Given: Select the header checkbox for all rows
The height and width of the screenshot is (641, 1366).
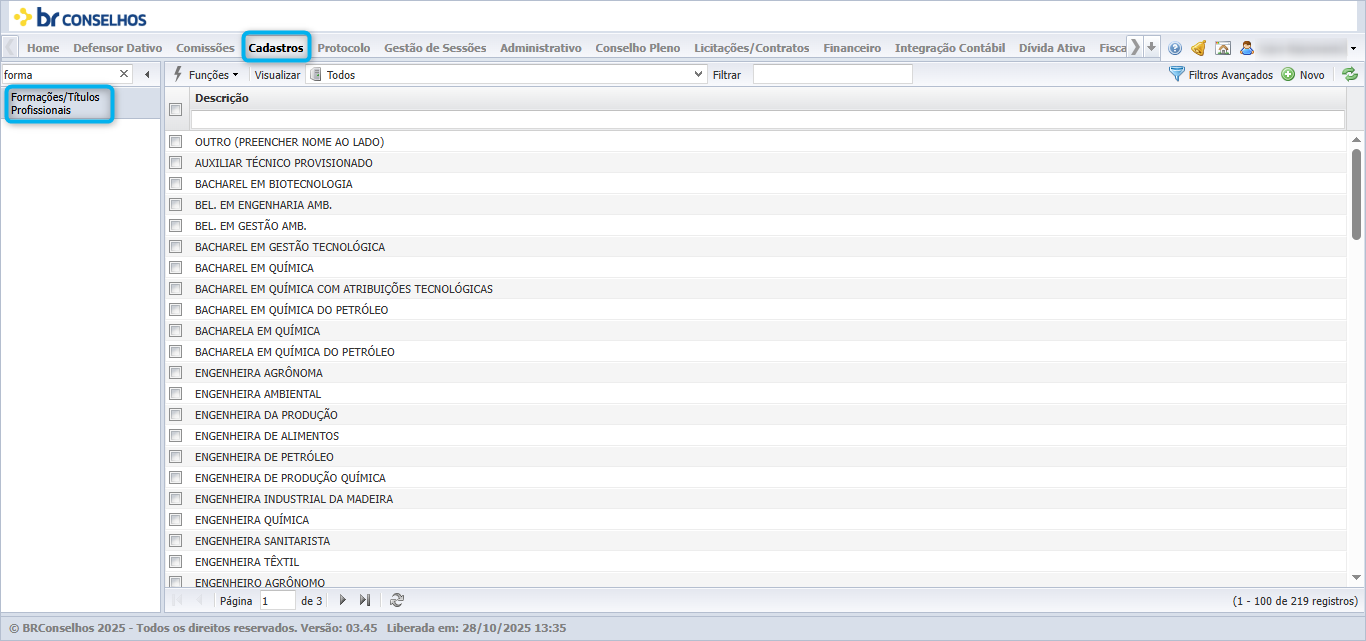Looking at the screenshot, I should pyautogui.click(x=176, y=110).
